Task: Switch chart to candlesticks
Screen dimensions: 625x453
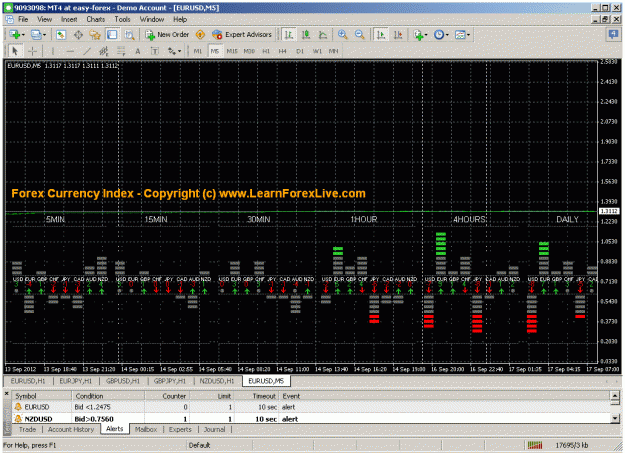Action: coord(306,35)
